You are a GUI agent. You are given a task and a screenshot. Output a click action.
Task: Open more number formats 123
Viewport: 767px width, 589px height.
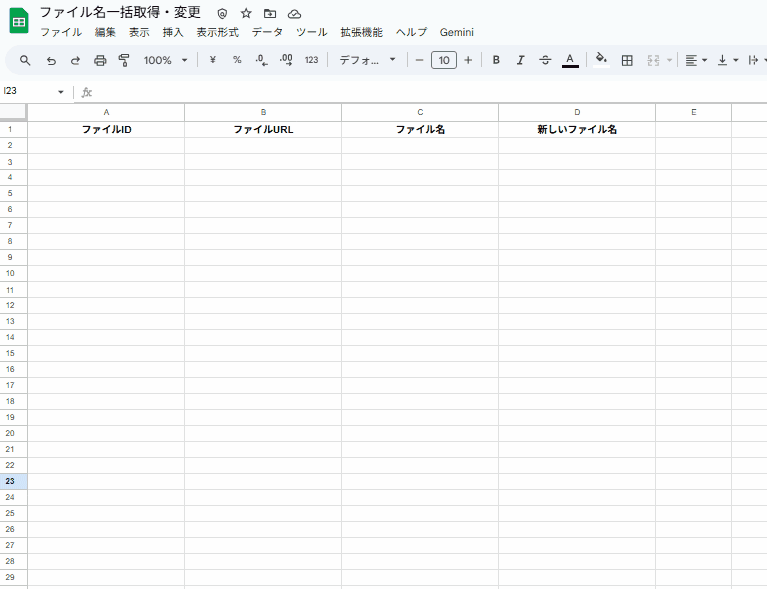312,60
